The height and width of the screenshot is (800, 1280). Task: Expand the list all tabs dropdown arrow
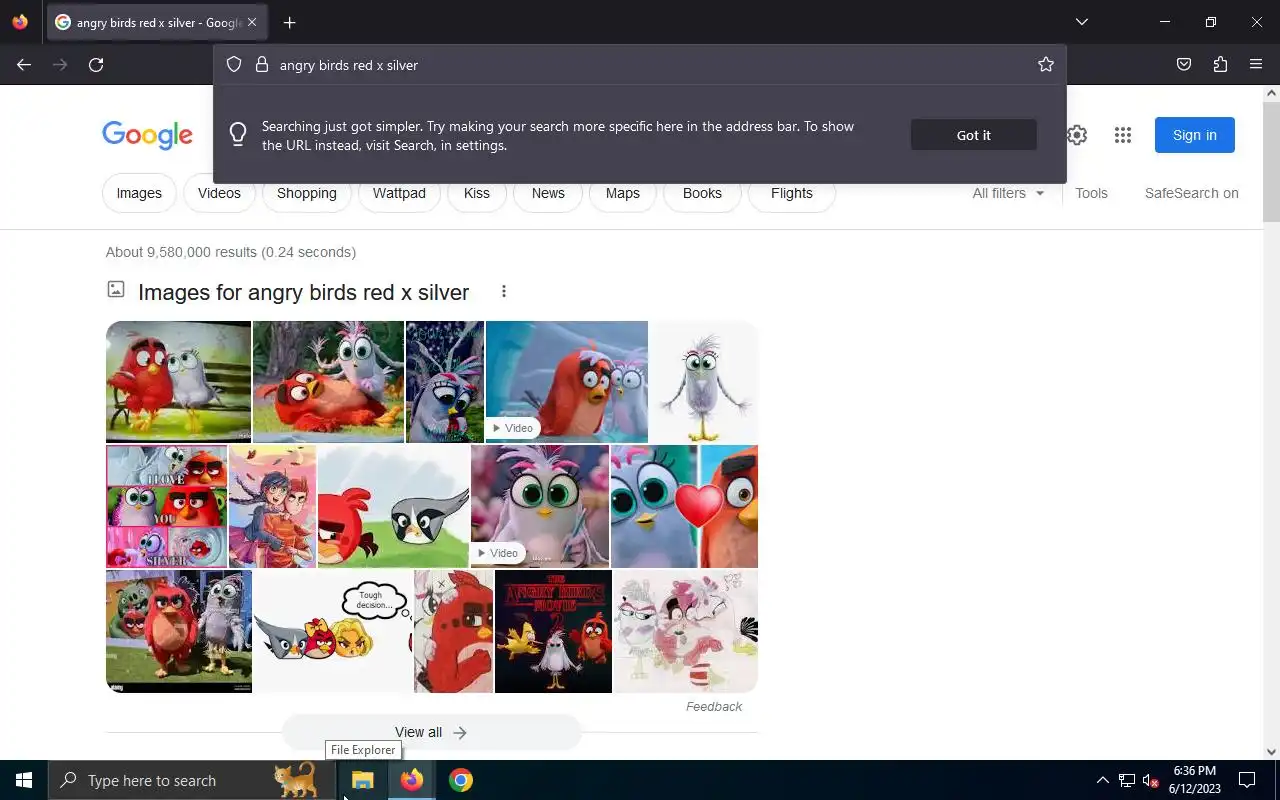[x=1082, y=22]
